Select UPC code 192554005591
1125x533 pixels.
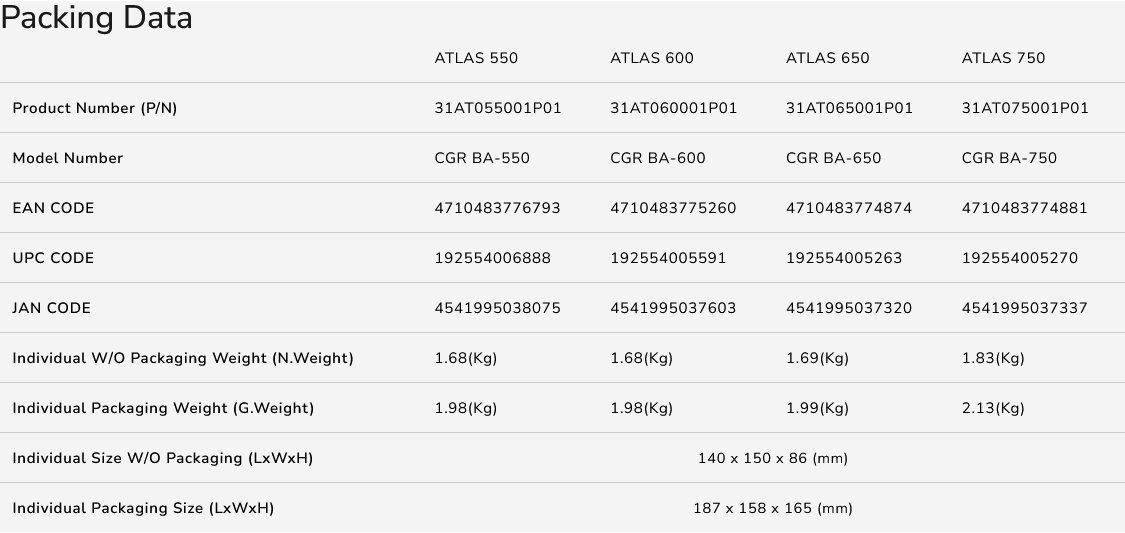668,258
